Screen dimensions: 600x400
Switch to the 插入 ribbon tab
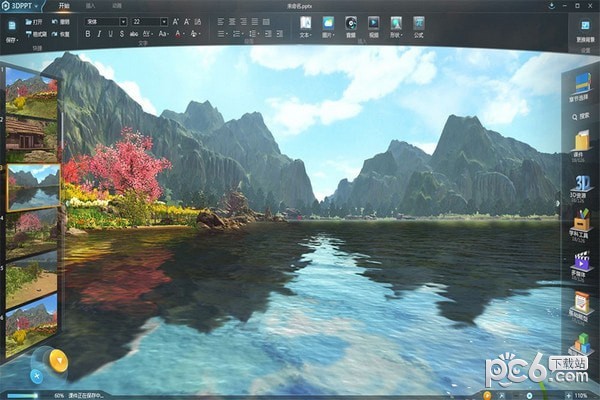(x=91, y=6)
